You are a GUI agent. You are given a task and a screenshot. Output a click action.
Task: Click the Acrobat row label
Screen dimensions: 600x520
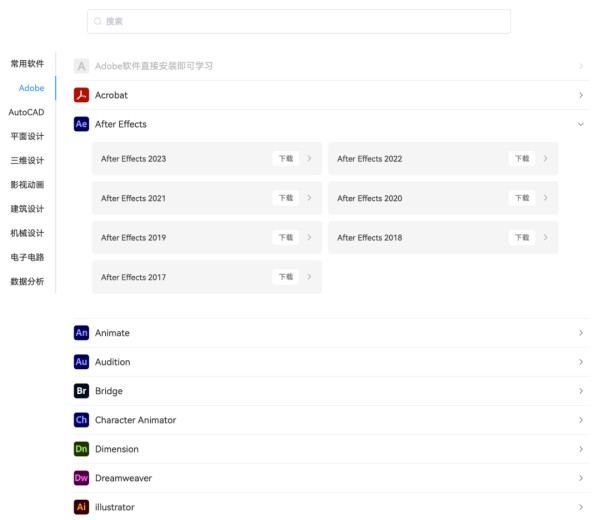[x=111, y=95]
